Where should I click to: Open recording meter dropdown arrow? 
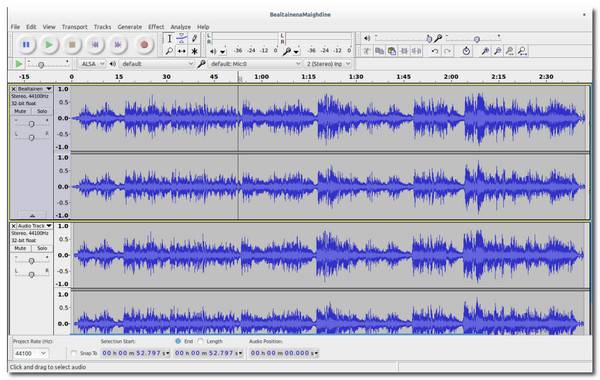click(297, 52)
